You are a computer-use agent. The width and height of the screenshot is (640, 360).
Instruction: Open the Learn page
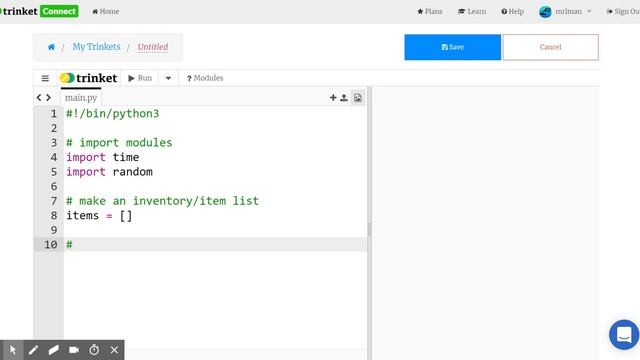pos(472,11)
